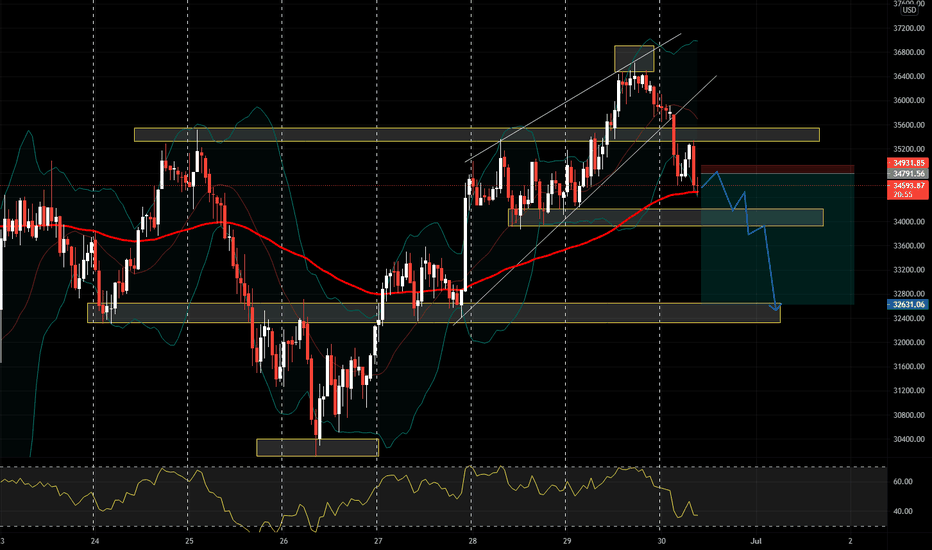Click the 32800.00 price axis label
The height and width of the screenshot is (550, 932).
pyautogui.click(x=909, y=294)
